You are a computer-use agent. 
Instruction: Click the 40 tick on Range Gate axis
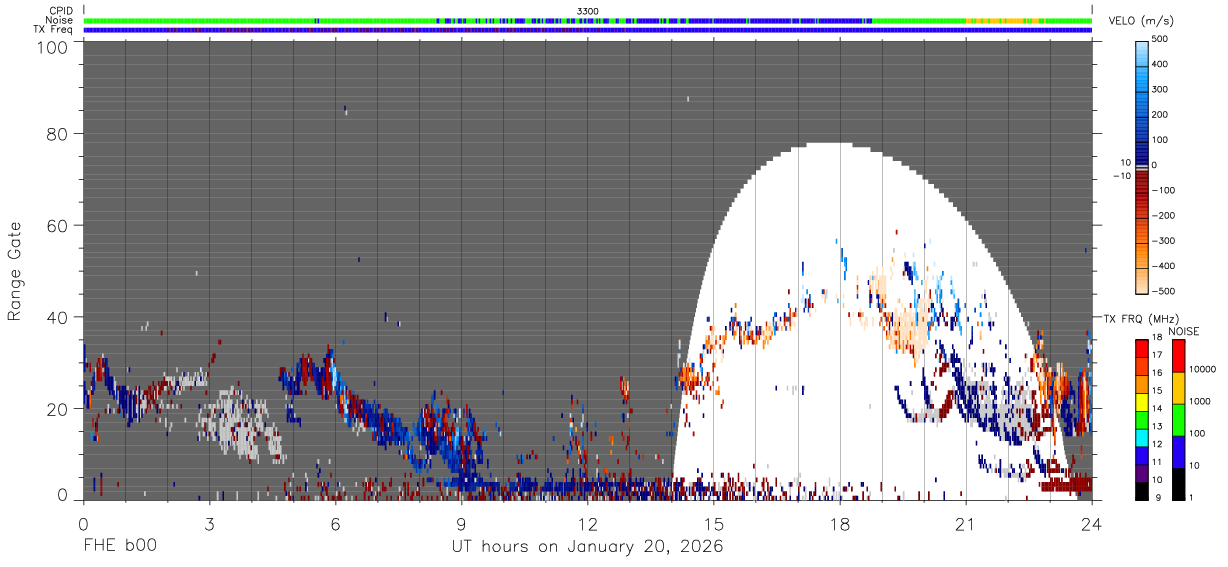tap(57, 318)
